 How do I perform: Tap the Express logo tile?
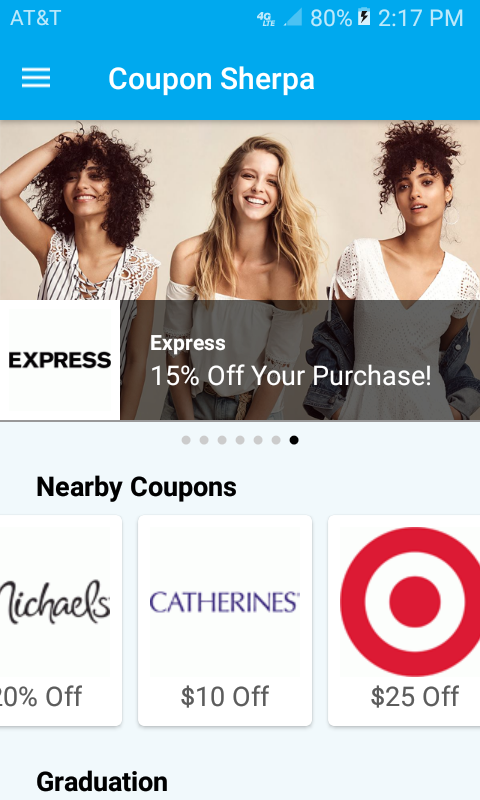click(x=60, y=360)
